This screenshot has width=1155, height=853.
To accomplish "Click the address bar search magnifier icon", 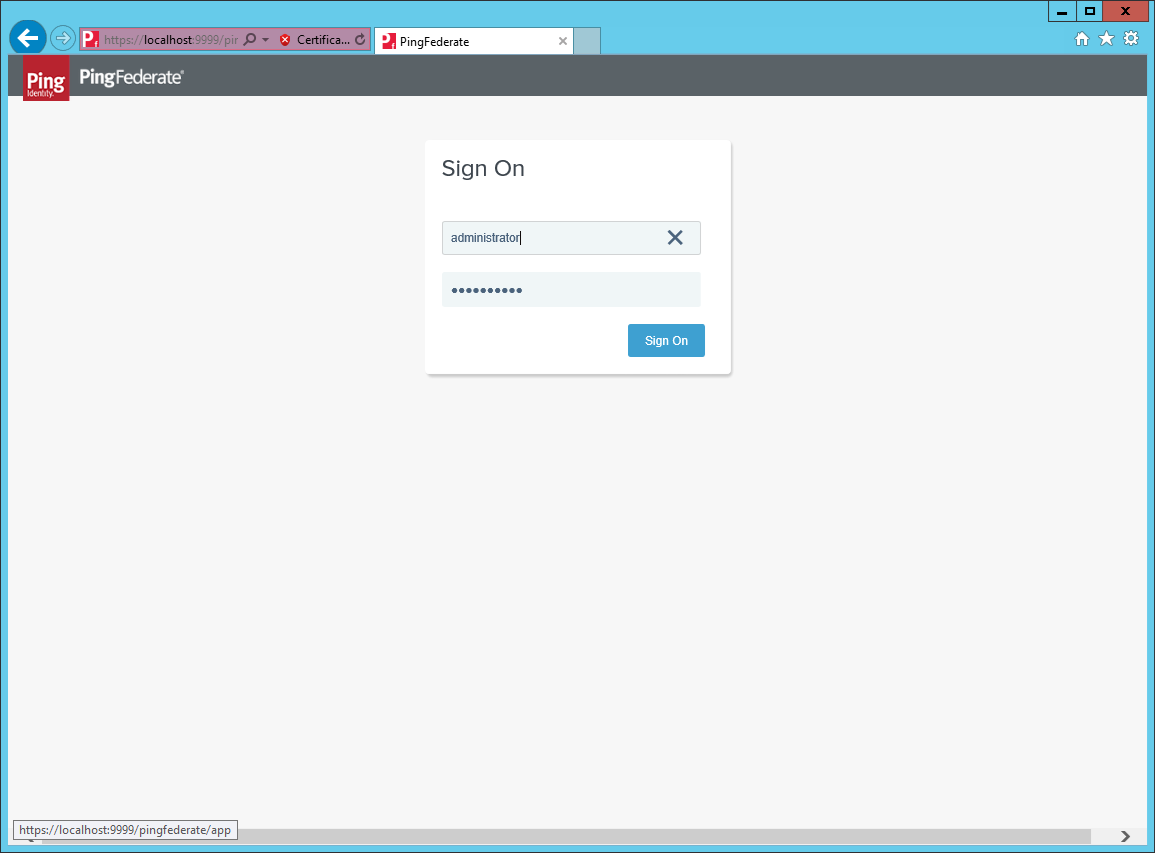I will (250, 39).
